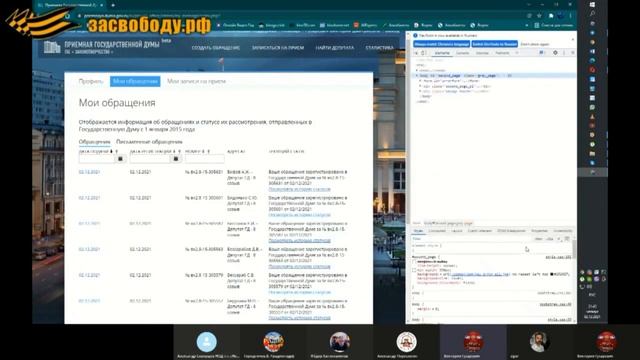The image size is (640, 360).
Task: Open the Properties tab in styles pane
Action: (539, 231)
